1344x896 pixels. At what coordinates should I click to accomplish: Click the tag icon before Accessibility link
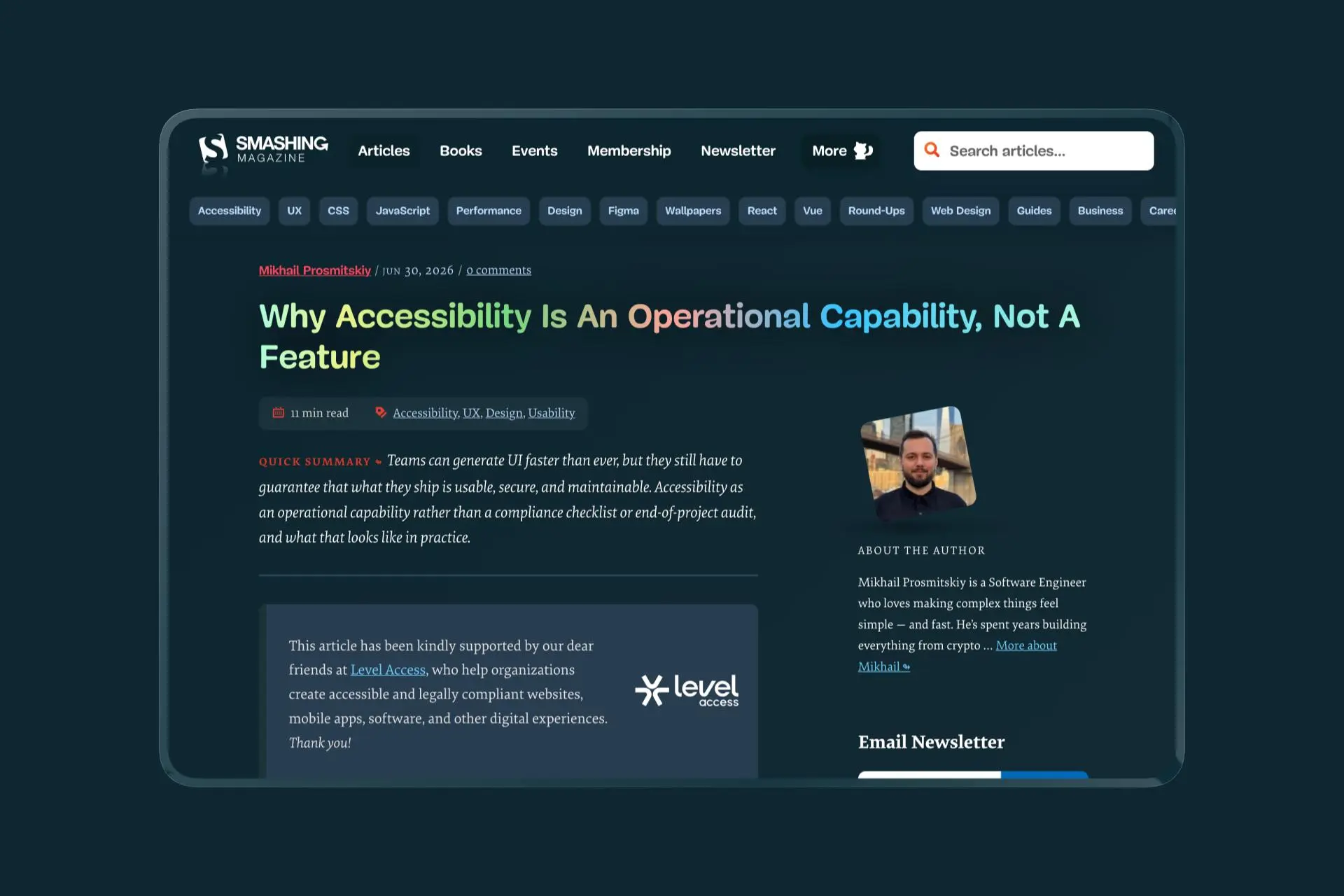click(380, 412)
